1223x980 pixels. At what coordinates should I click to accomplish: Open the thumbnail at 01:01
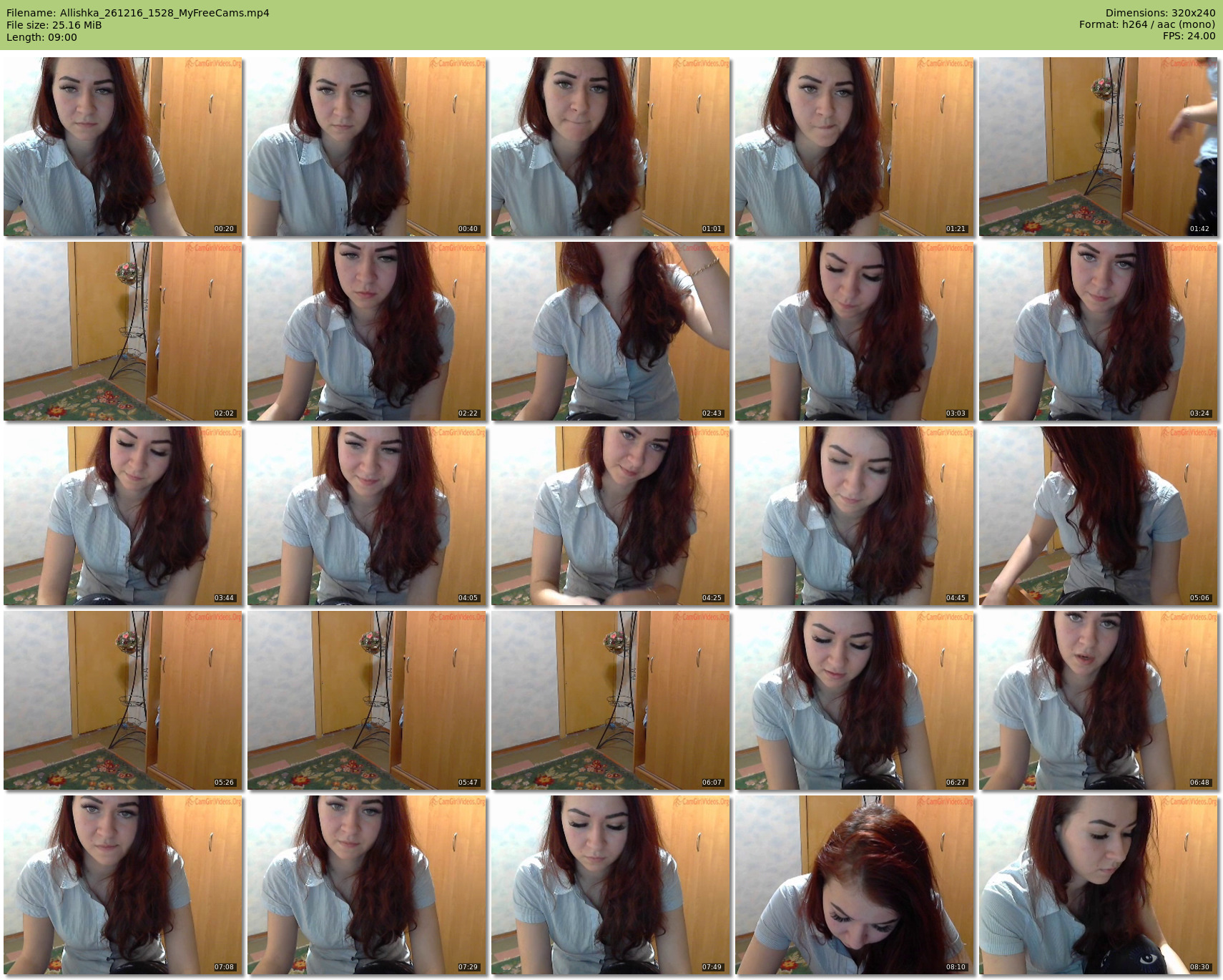(x=611, y=147)
